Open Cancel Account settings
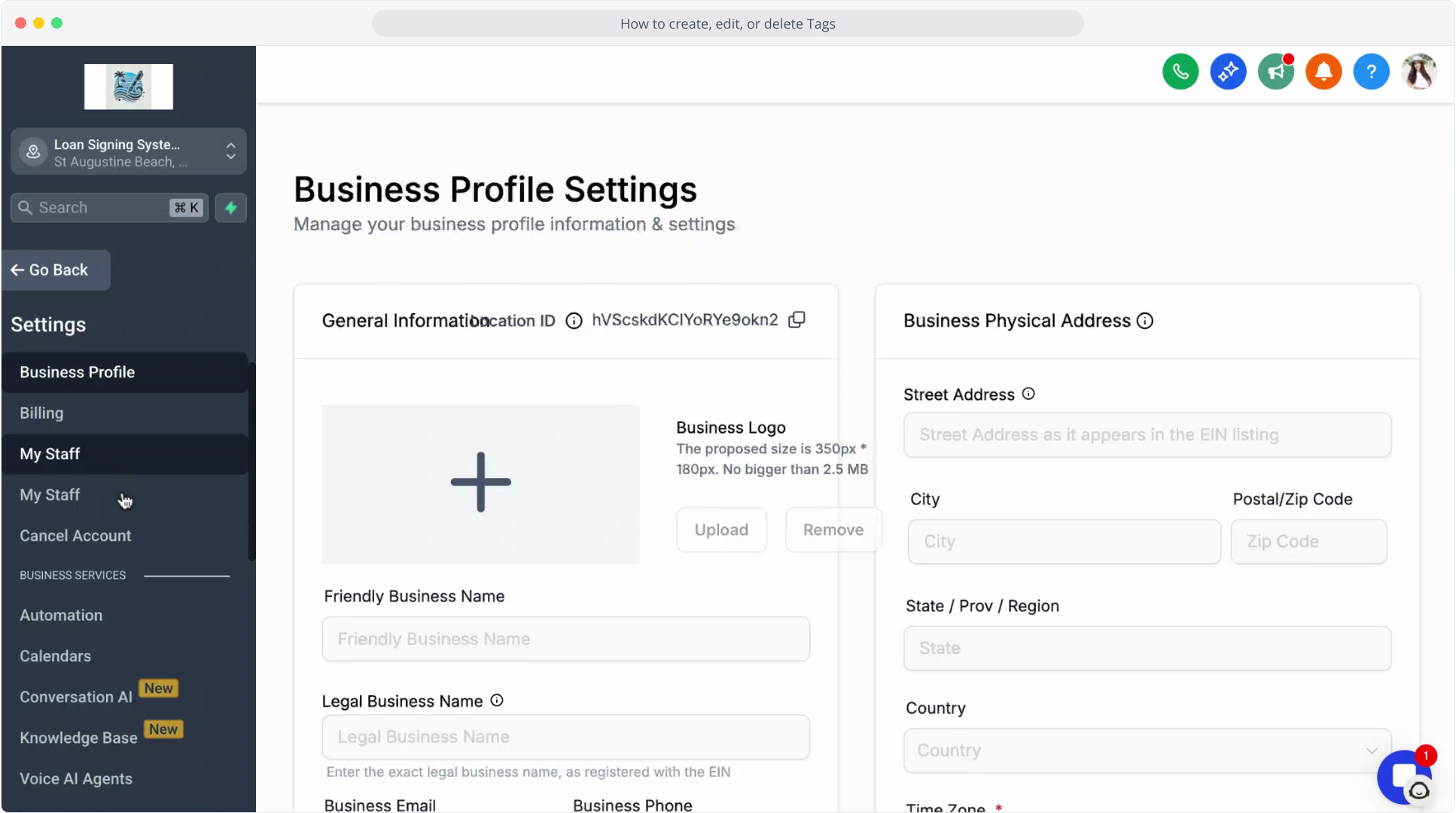Image resolution: width=1456 pixels, height=813 pixels. coord(125,536)
